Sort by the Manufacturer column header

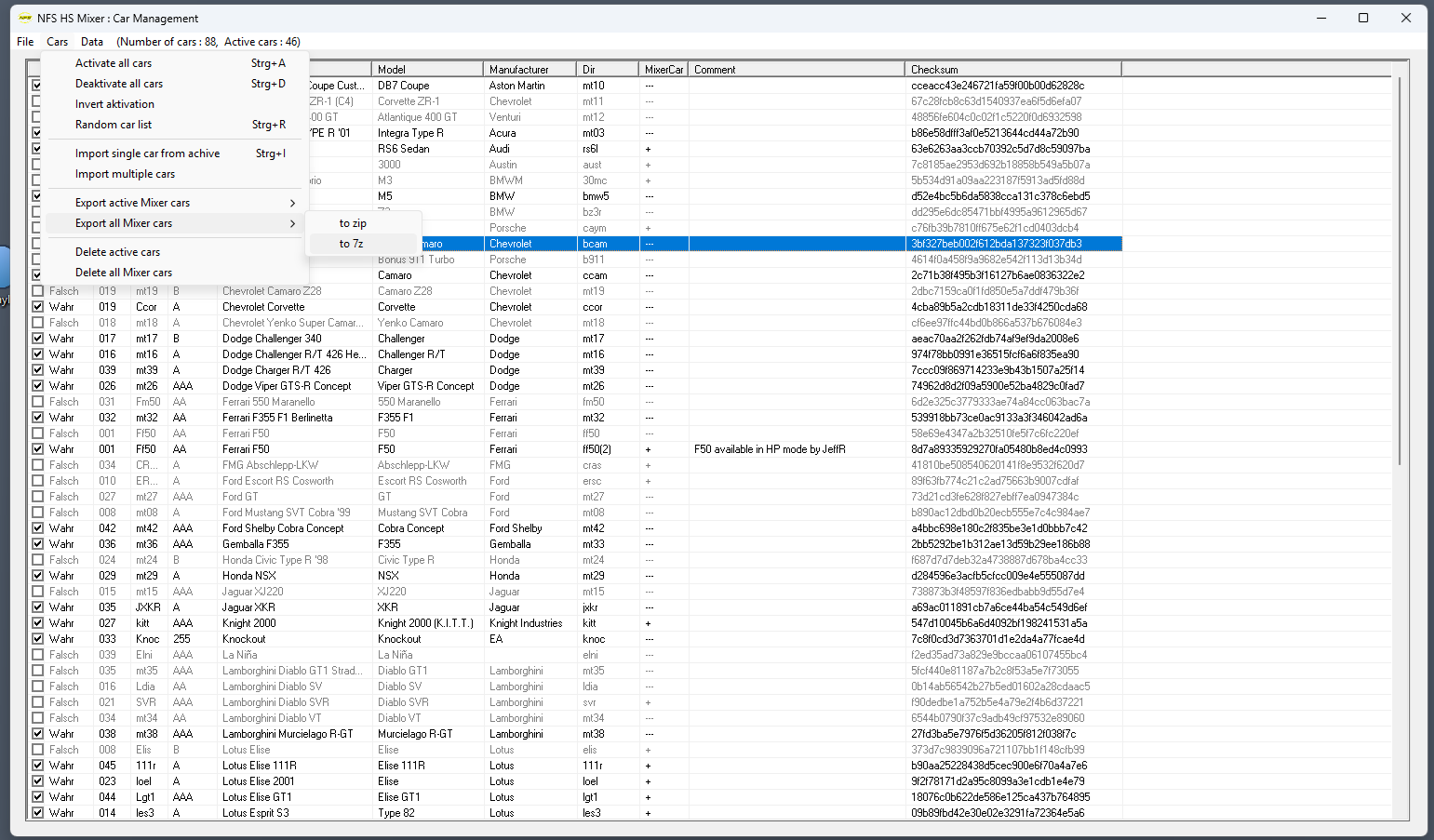tap(530, 70)
